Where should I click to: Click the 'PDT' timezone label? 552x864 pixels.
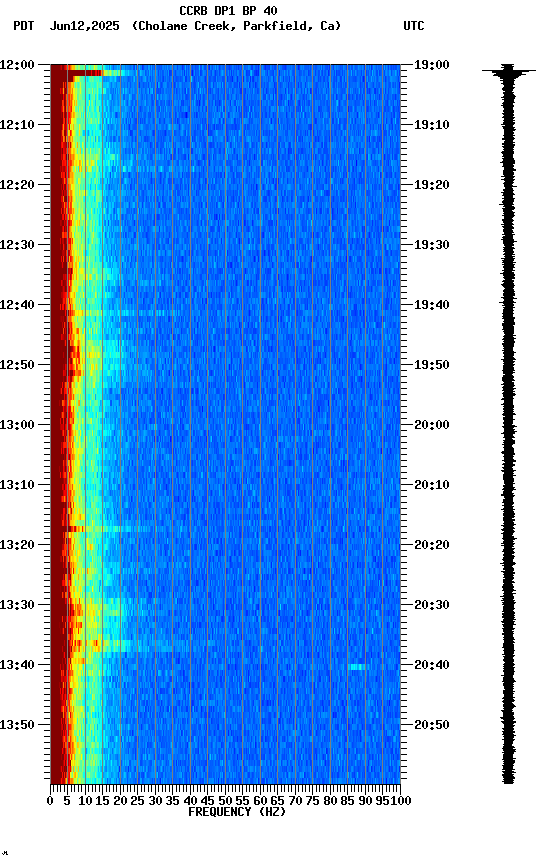tap(24, 26)
